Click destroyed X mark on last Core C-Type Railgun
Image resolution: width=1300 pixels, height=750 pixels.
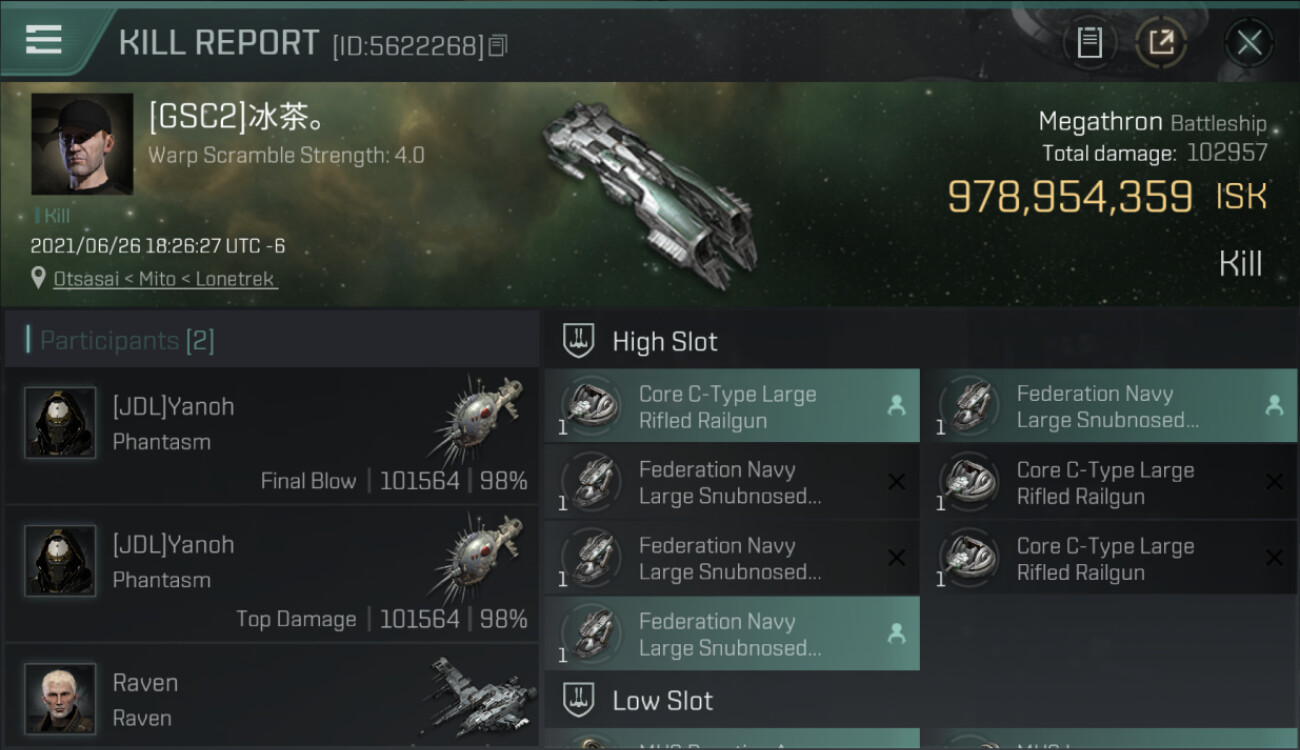[1274, 558]
